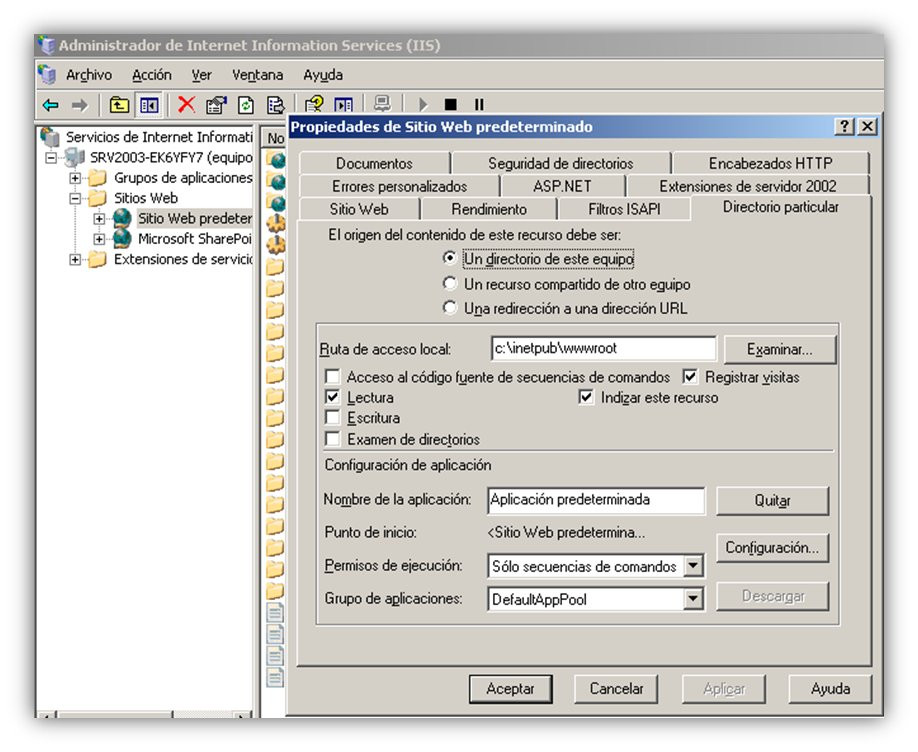
Task: Click the Cancelar button
Action: coord(616,689)
